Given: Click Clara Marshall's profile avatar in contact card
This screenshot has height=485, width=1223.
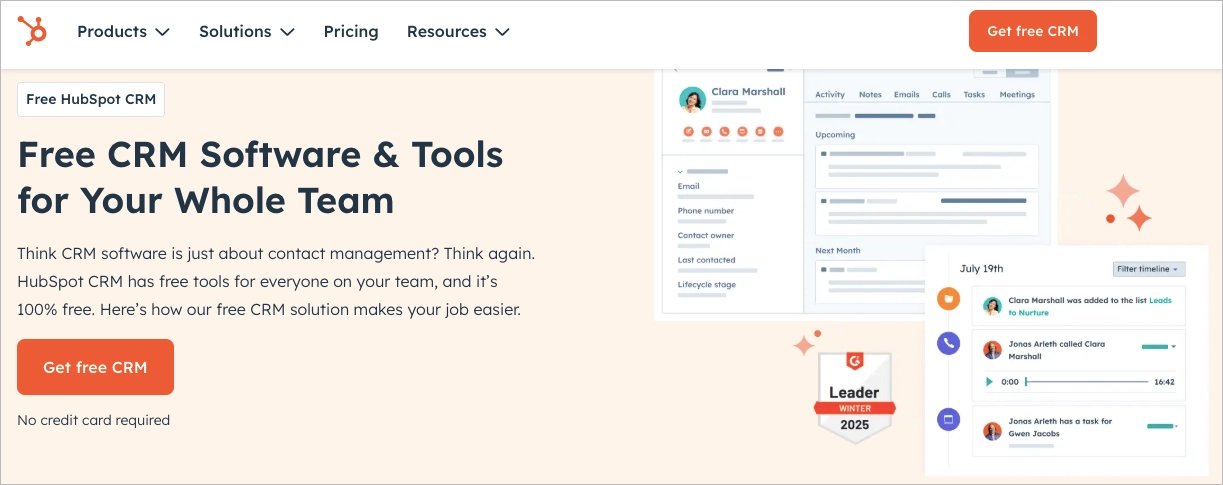Looking at the screenshot, I should [x=692, y=100].
